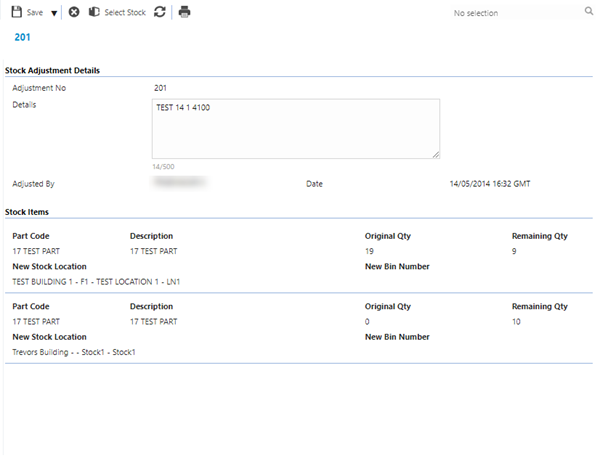Click the Save floppy disk icon
600x458 pixels.
17,12
